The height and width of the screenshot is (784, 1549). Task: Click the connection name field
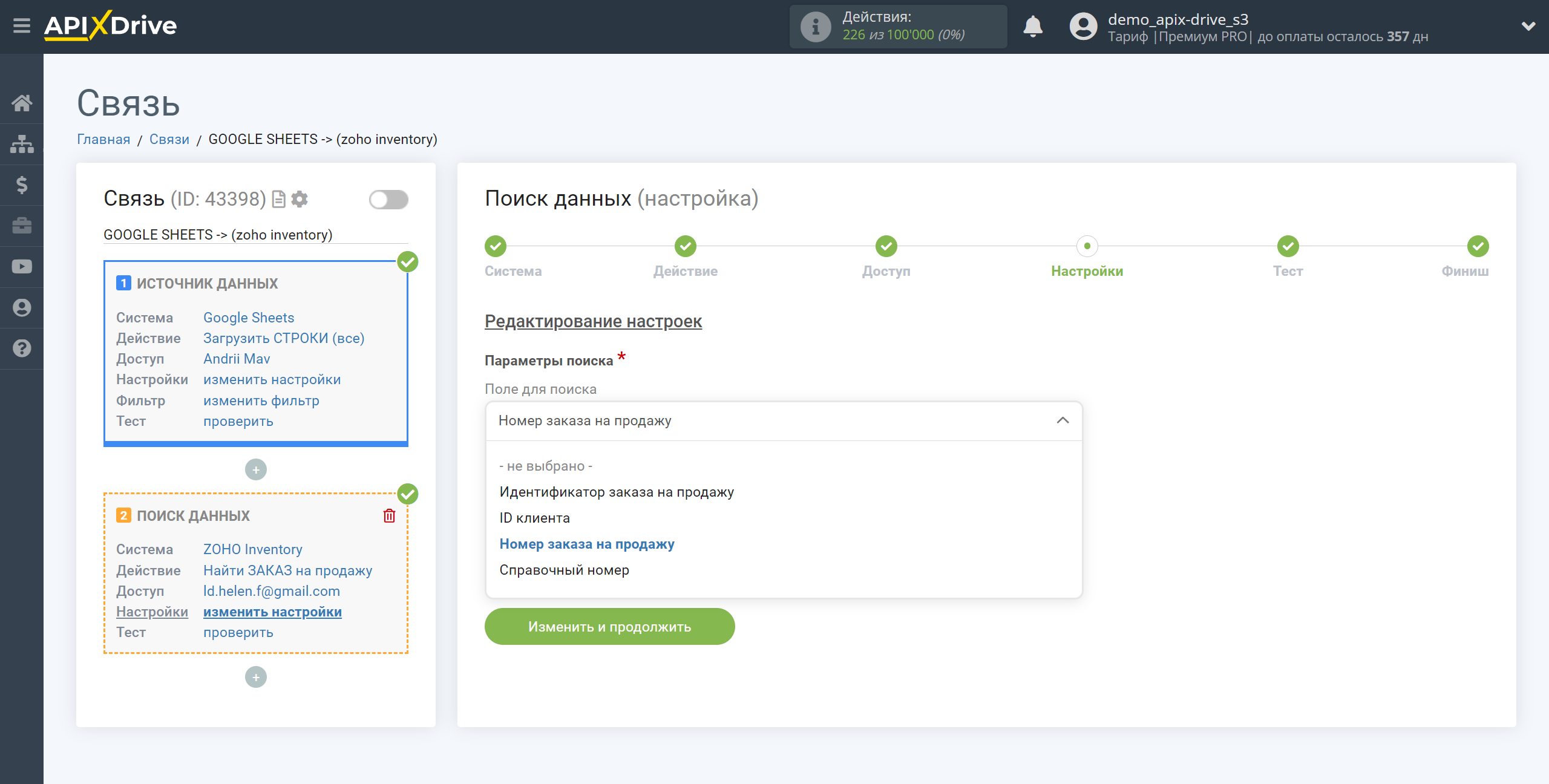point(256,235)
